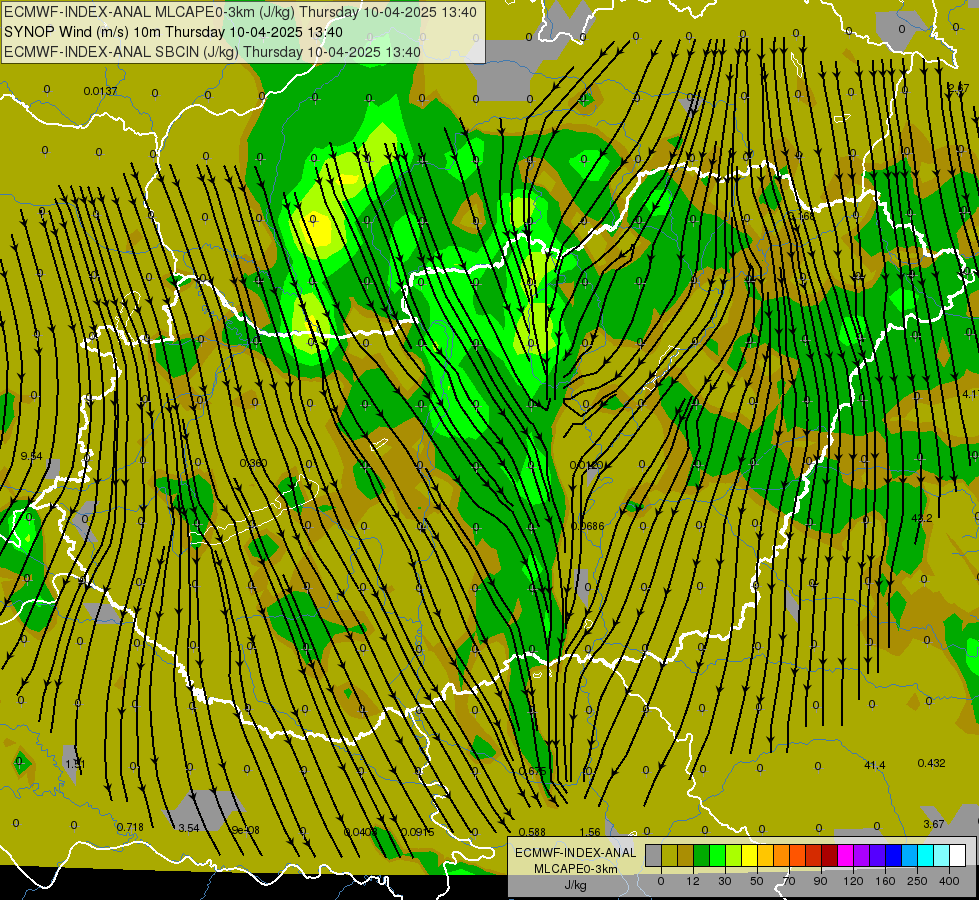Click the J/kg unit label in the legend
Viewport: 979px width, 900px height.
tap(575, 885)
